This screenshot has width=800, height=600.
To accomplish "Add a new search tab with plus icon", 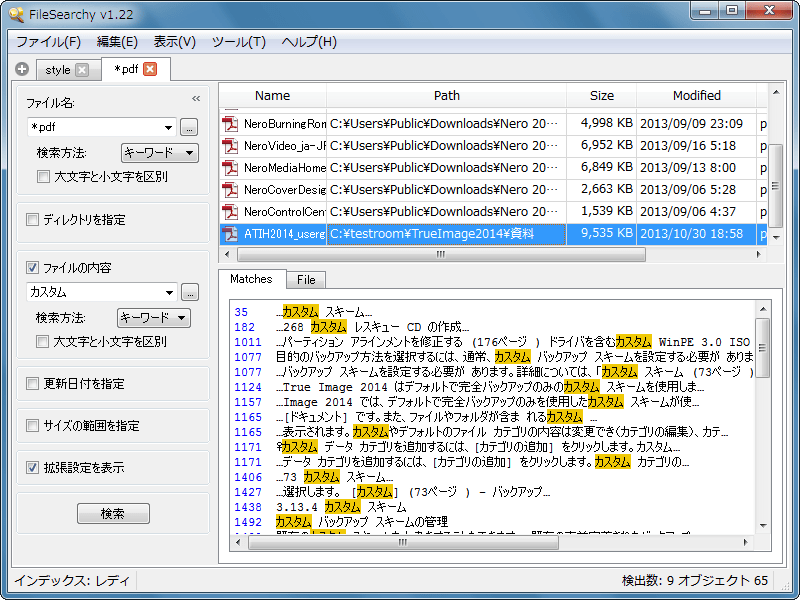I will pyautogui.click(x=22, y=69).
